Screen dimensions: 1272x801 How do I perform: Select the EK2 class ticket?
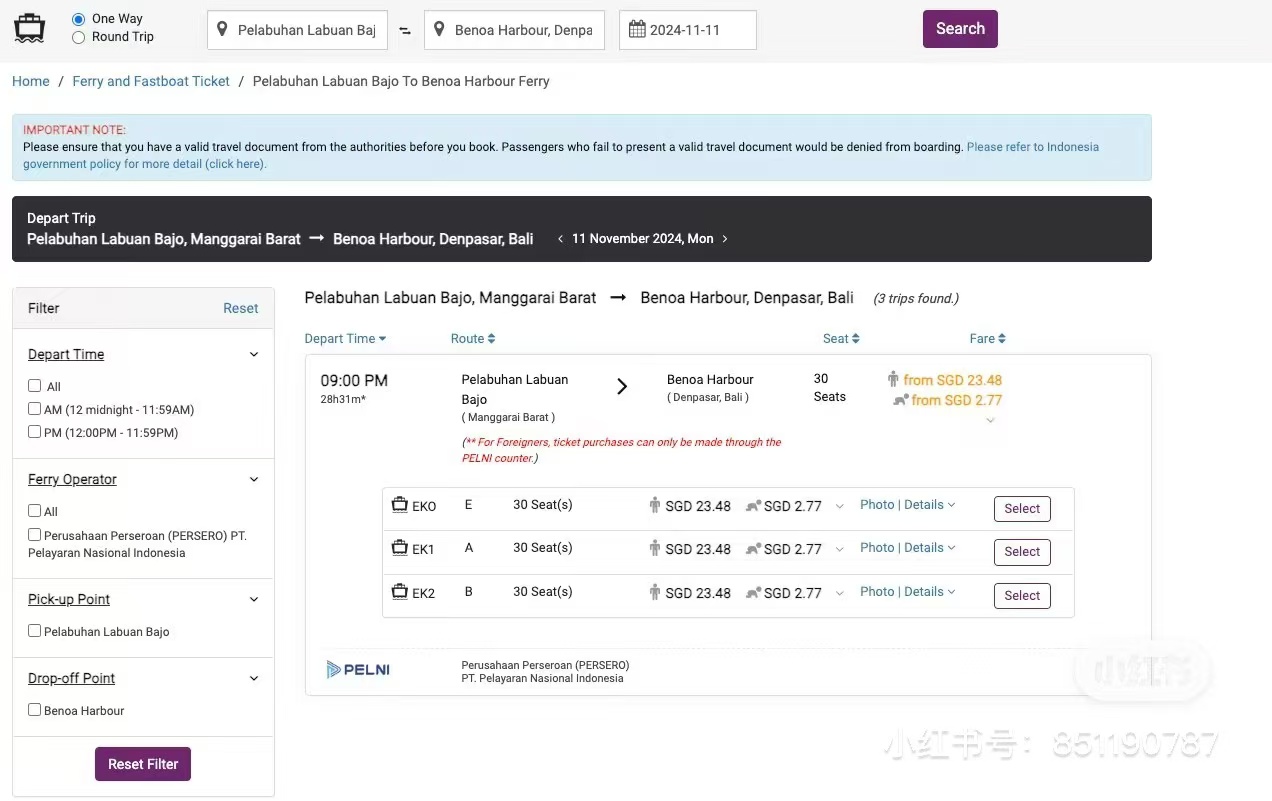pyautogui.click(x=1022, y=596)
